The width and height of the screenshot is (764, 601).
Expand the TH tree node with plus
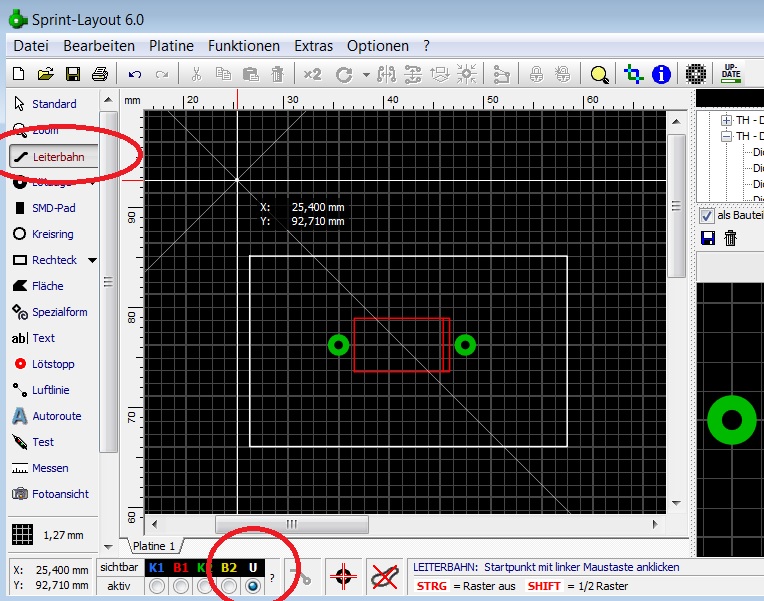click(726, 120)
